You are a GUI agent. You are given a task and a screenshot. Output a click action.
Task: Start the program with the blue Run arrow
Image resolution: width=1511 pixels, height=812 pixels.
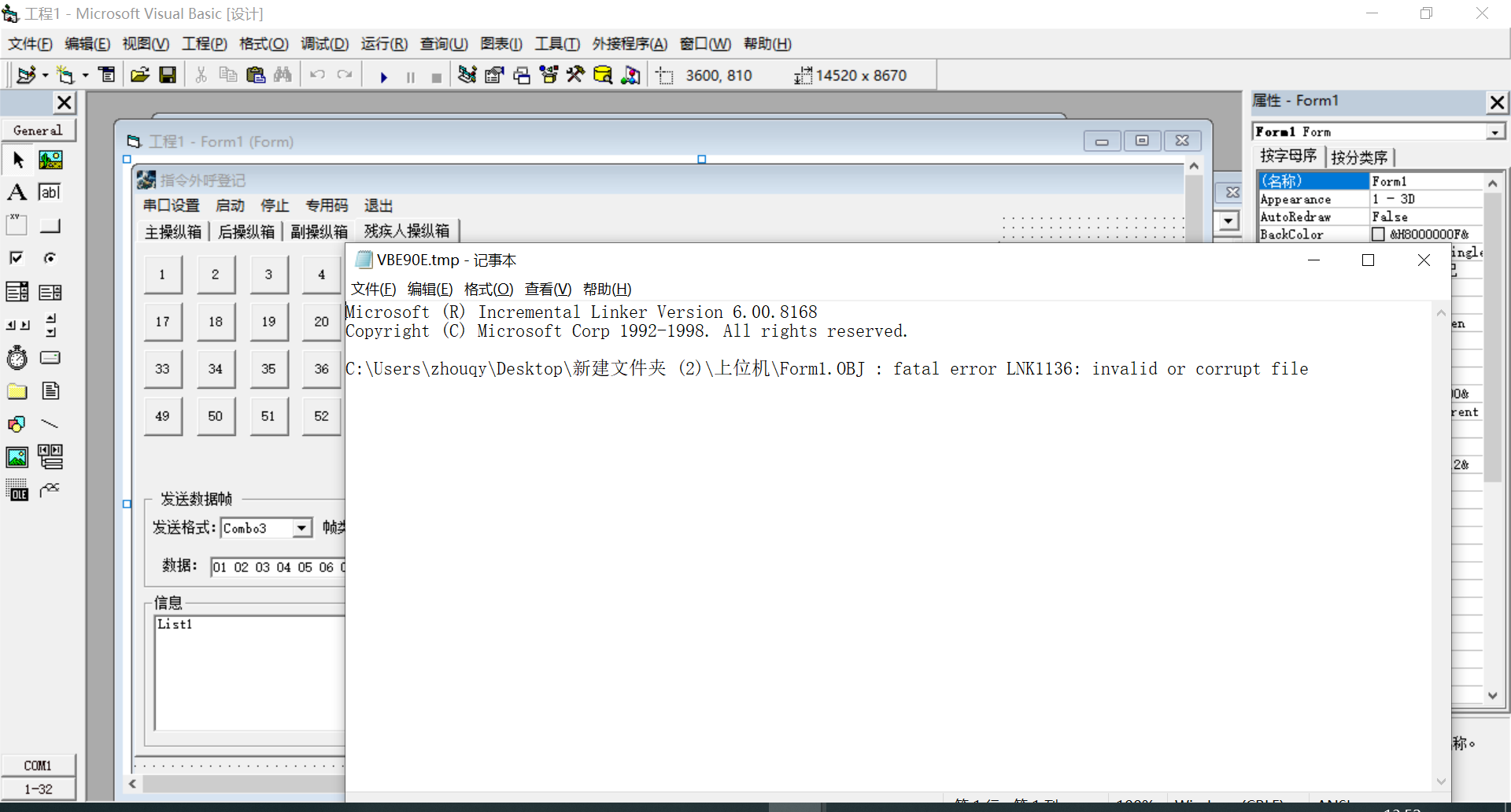383,76
